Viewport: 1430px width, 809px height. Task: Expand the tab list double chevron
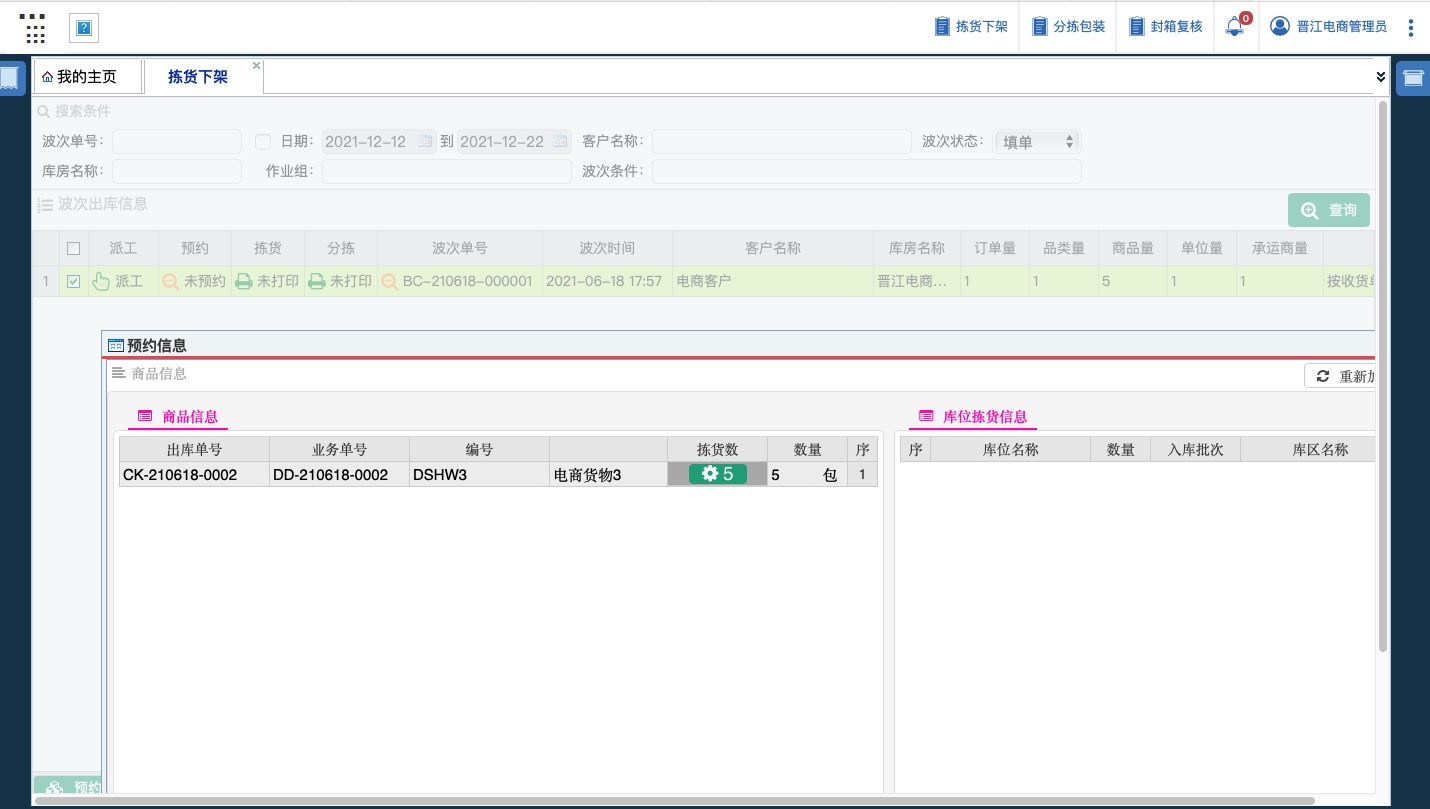[1381, 77]
